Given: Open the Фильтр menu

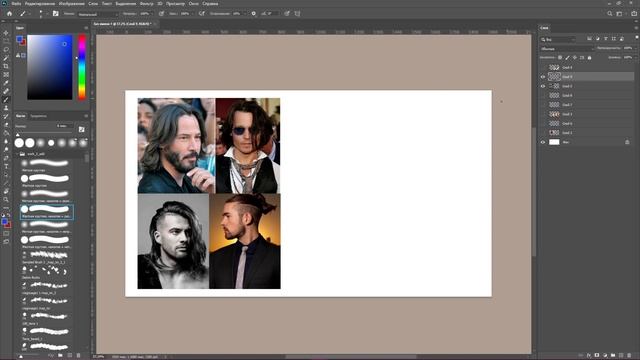Looking at the screenshot, I should (147, 3).
